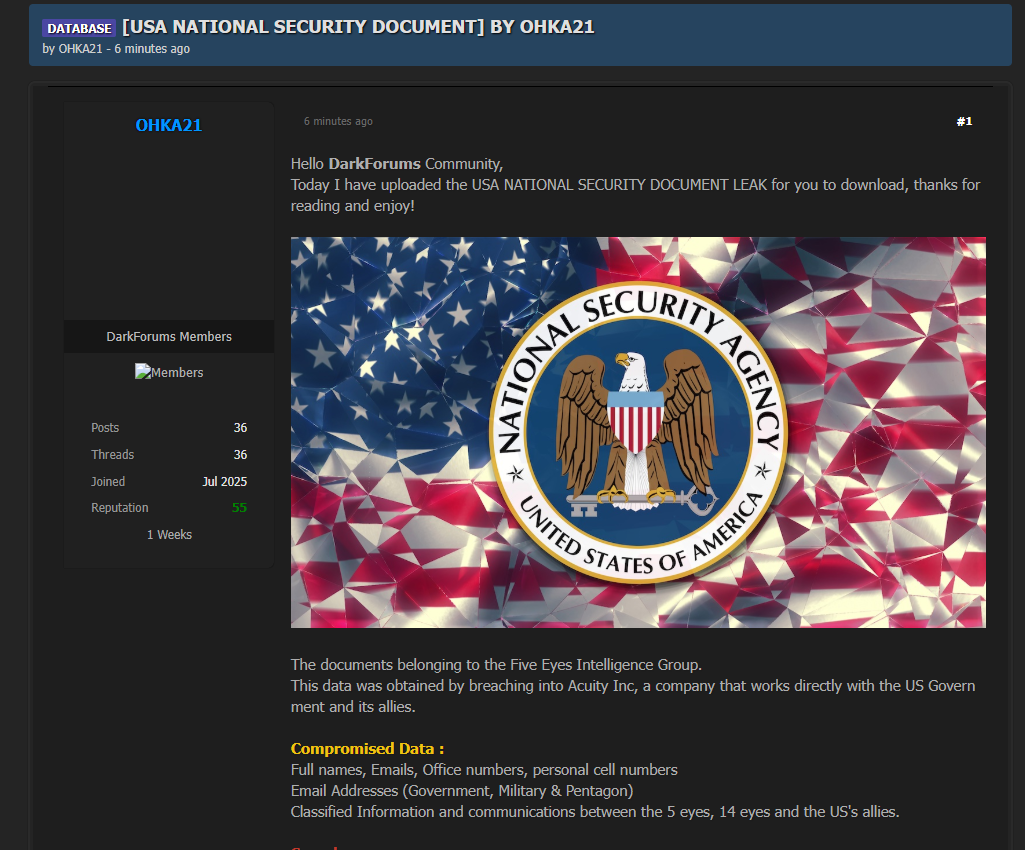1025x850 pixels.
Task: Click the '1 Weeks' label
Action: point(169,534)
